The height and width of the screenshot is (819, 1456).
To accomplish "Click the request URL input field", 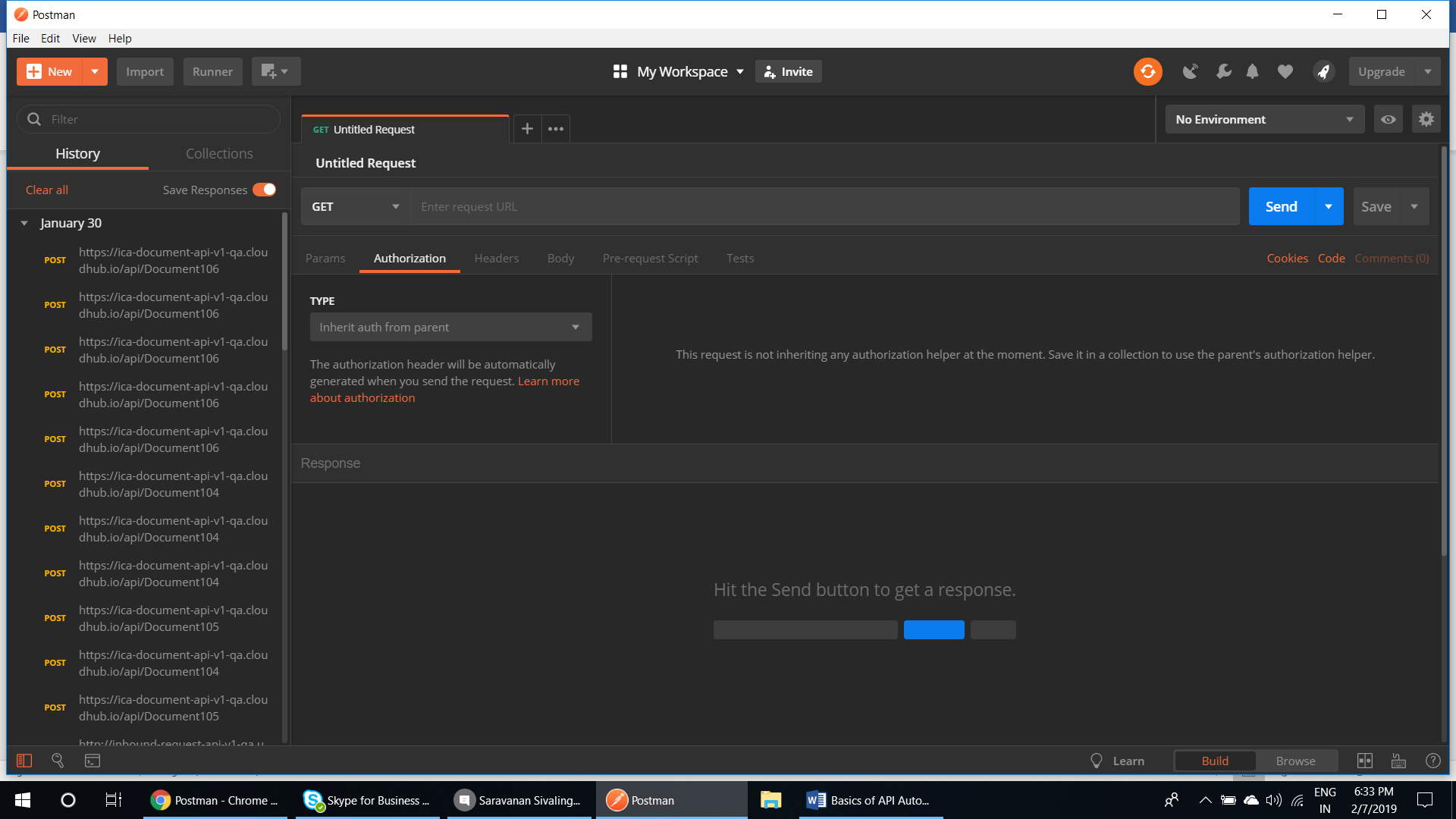I will 825,206.
